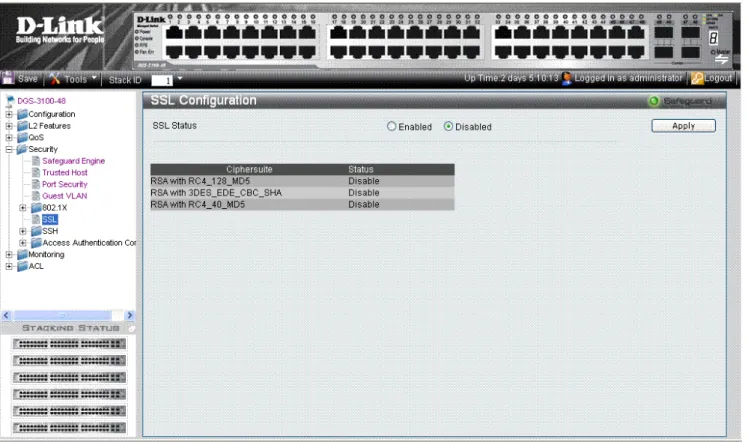Viewport: 748px width, 442px height.
Task: Click the Port Security page icon
Action: tap(36, 184)
